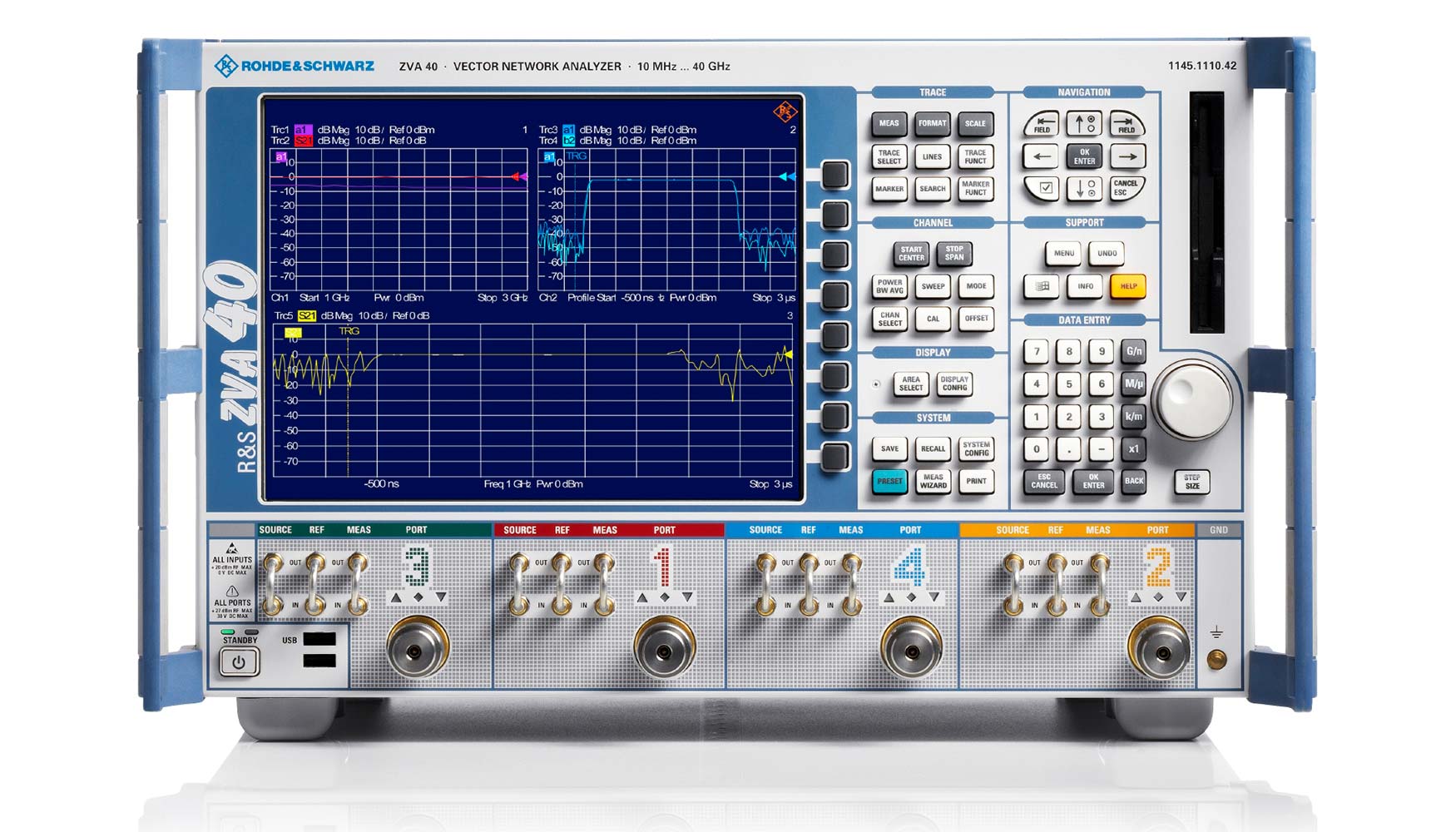Open SYSTEM CONFIG
The image size is (1456, 832).
point(977,448)
